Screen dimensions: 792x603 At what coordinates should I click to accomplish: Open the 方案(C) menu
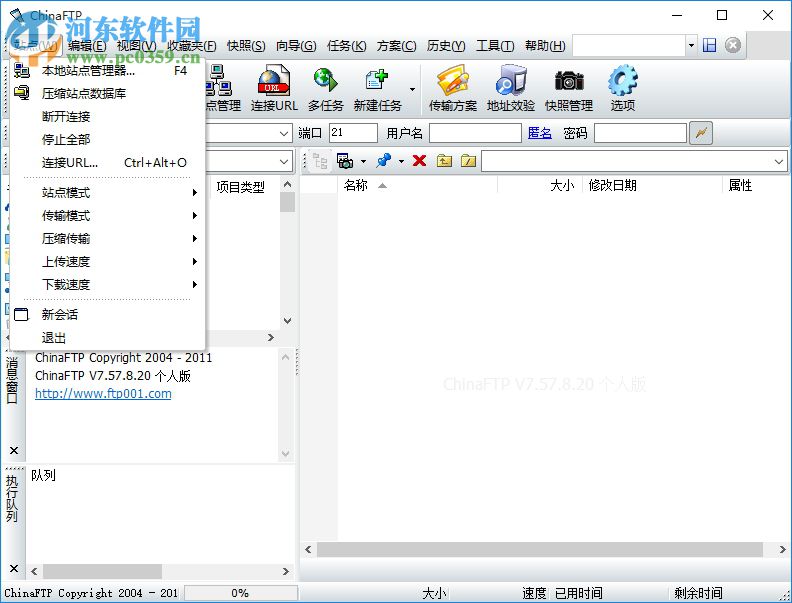pyautogui.click(x=397, y=46)
